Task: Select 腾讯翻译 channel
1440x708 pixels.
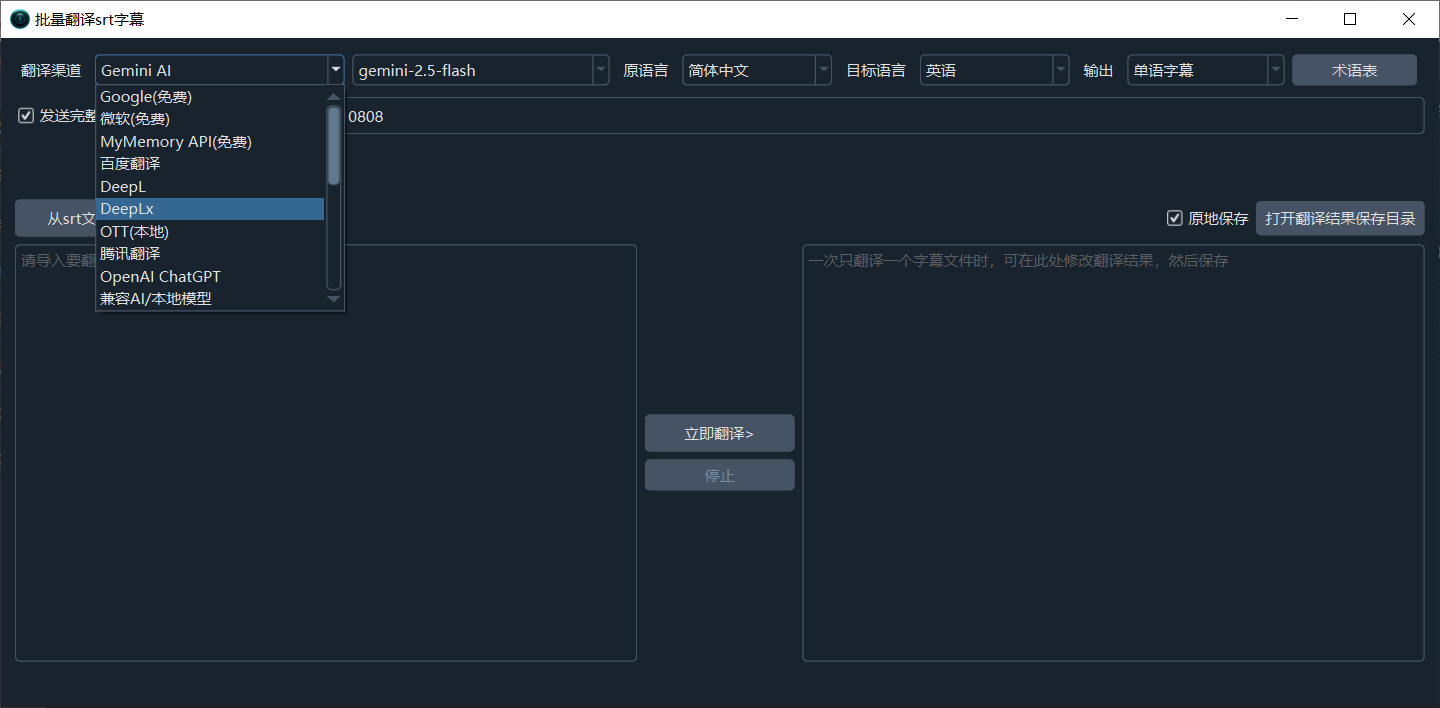Action: coord(130,254)
